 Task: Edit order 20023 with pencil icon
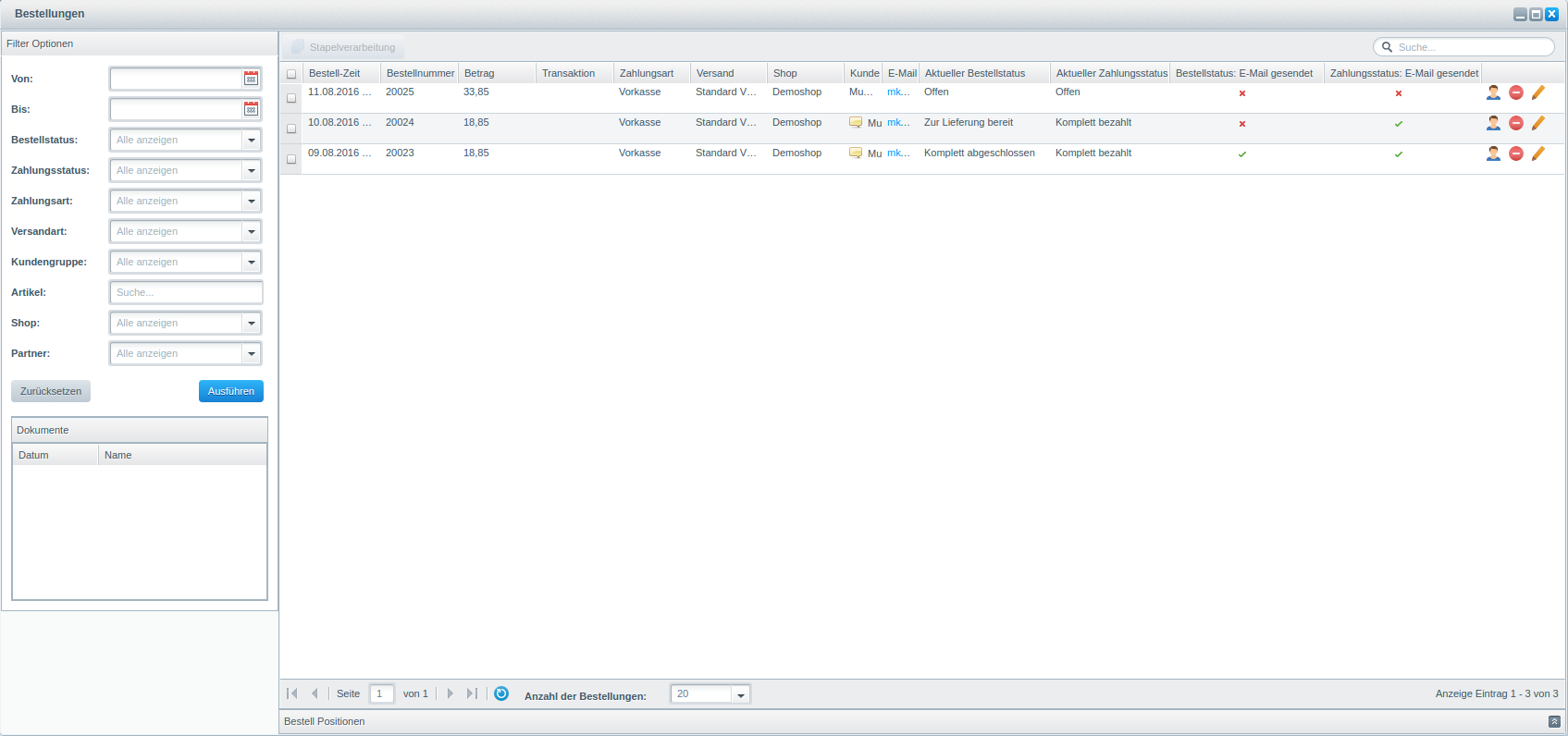(1538, 153)
